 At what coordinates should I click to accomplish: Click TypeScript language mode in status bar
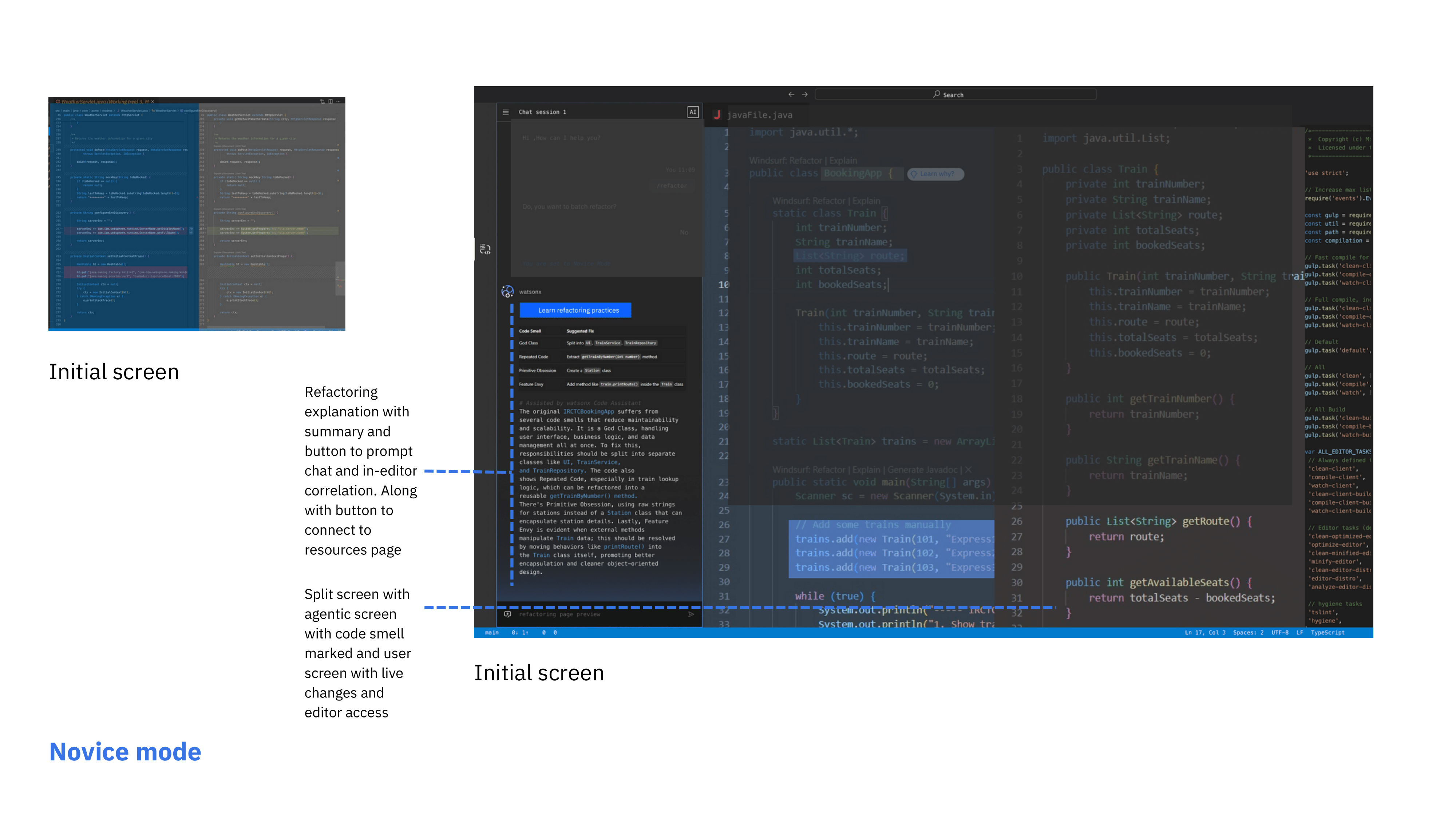[1328, 633]
